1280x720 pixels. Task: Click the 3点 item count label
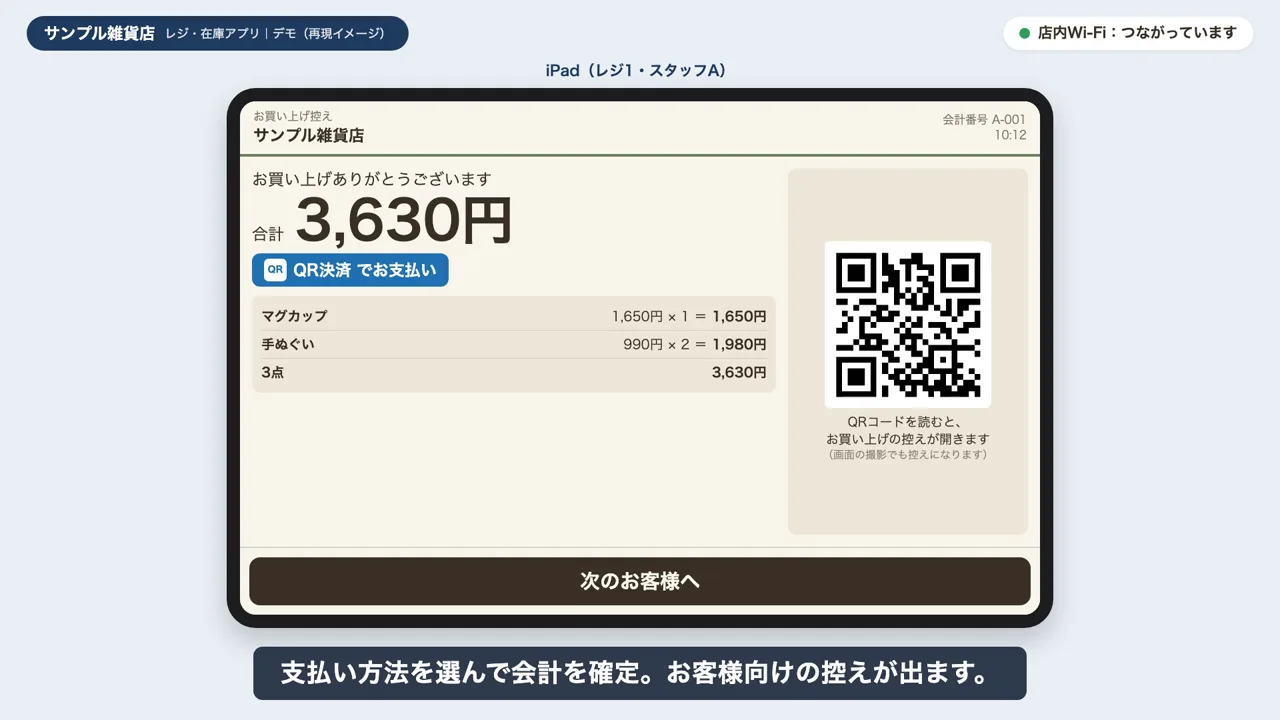(x=273, y=372)
